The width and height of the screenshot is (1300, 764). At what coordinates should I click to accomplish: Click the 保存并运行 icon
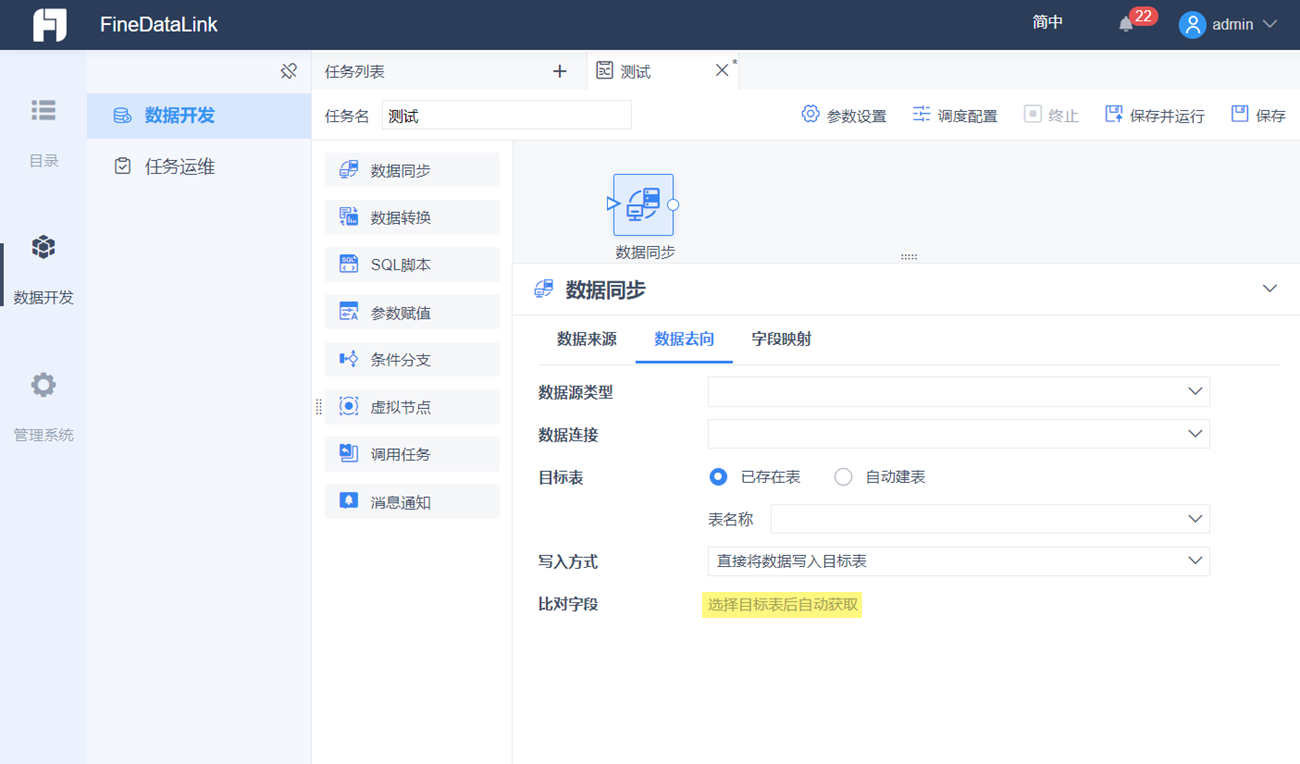tap(1113, 114)
